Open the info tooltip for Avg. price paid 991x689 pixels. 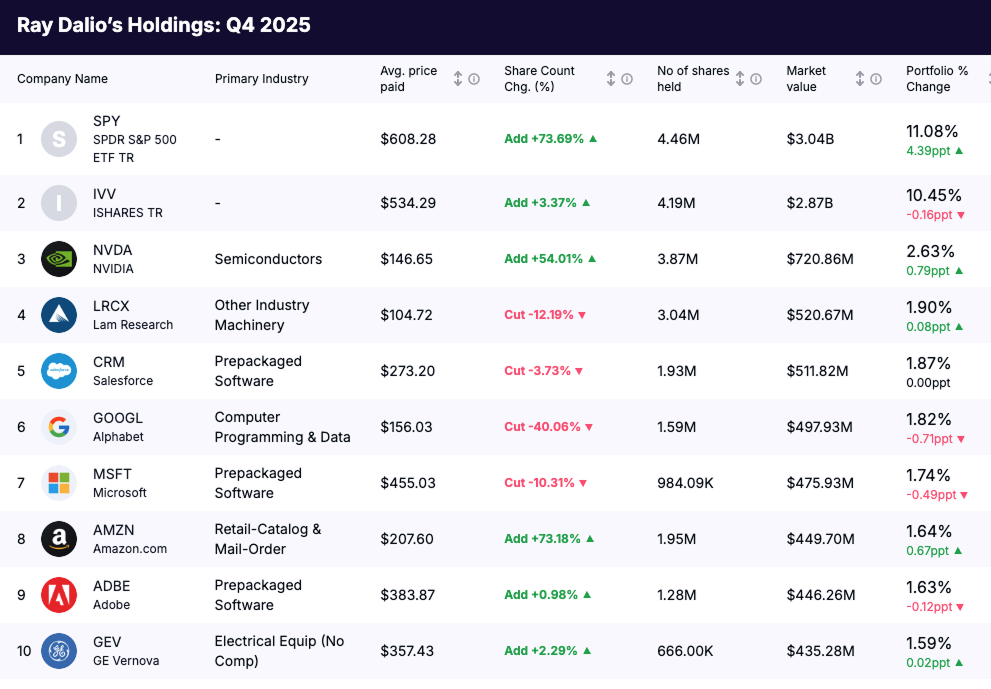474,78
